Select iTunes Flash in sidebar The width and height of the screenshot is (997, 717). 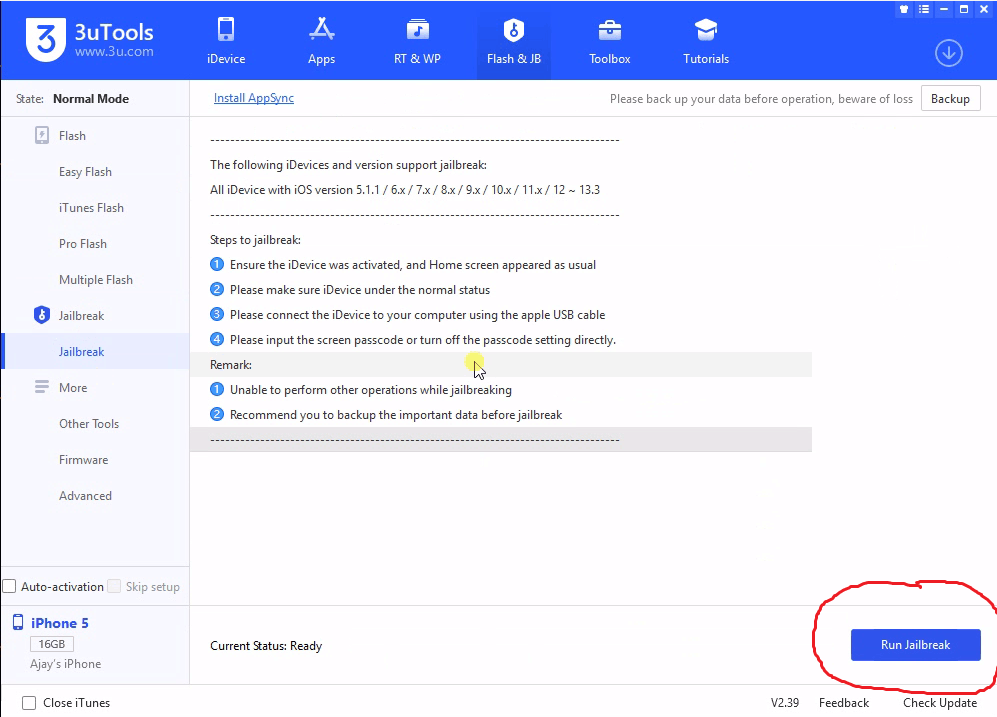point(91,207)
